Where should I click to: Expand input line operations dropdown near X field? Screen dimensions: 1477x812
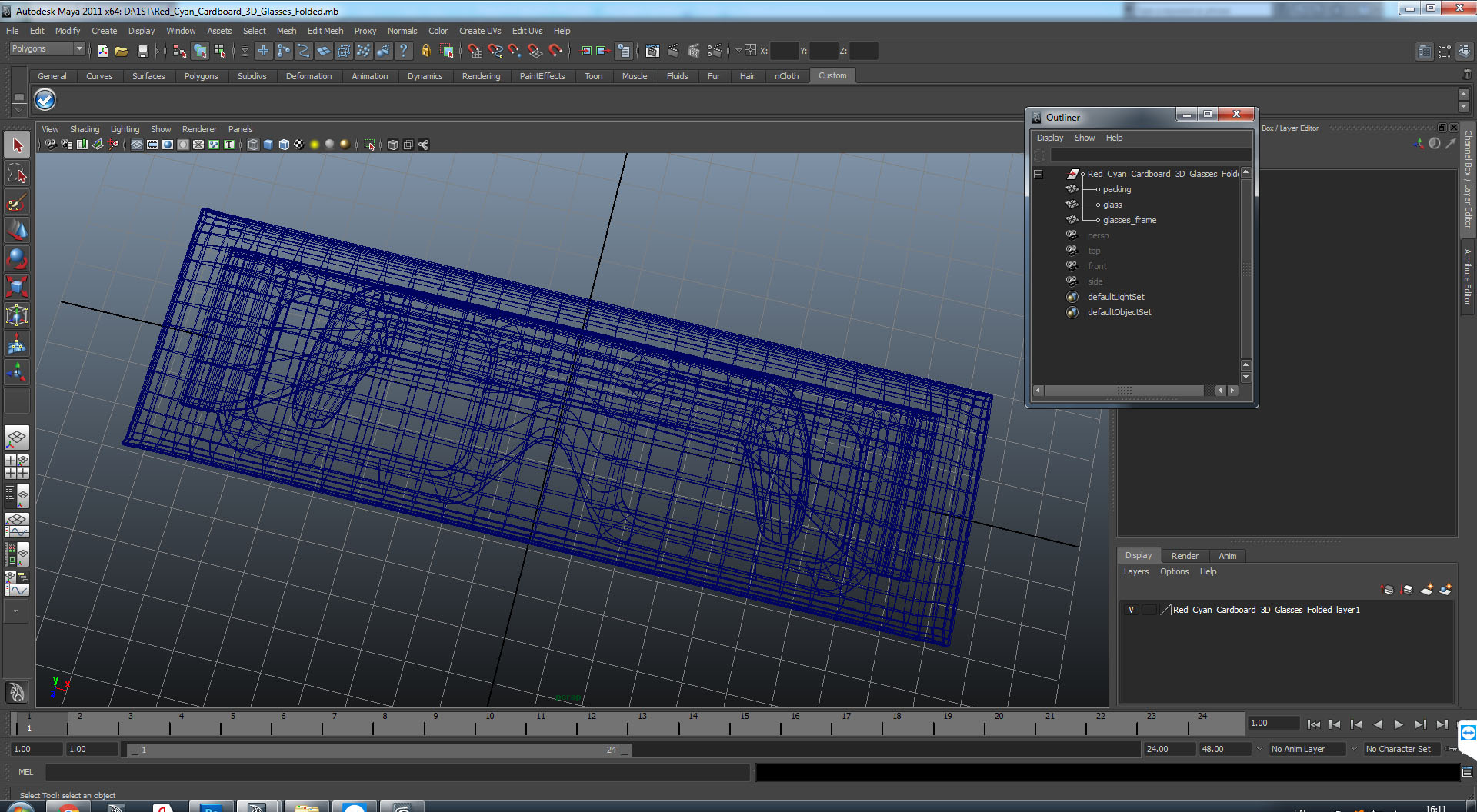pos(738,50)
